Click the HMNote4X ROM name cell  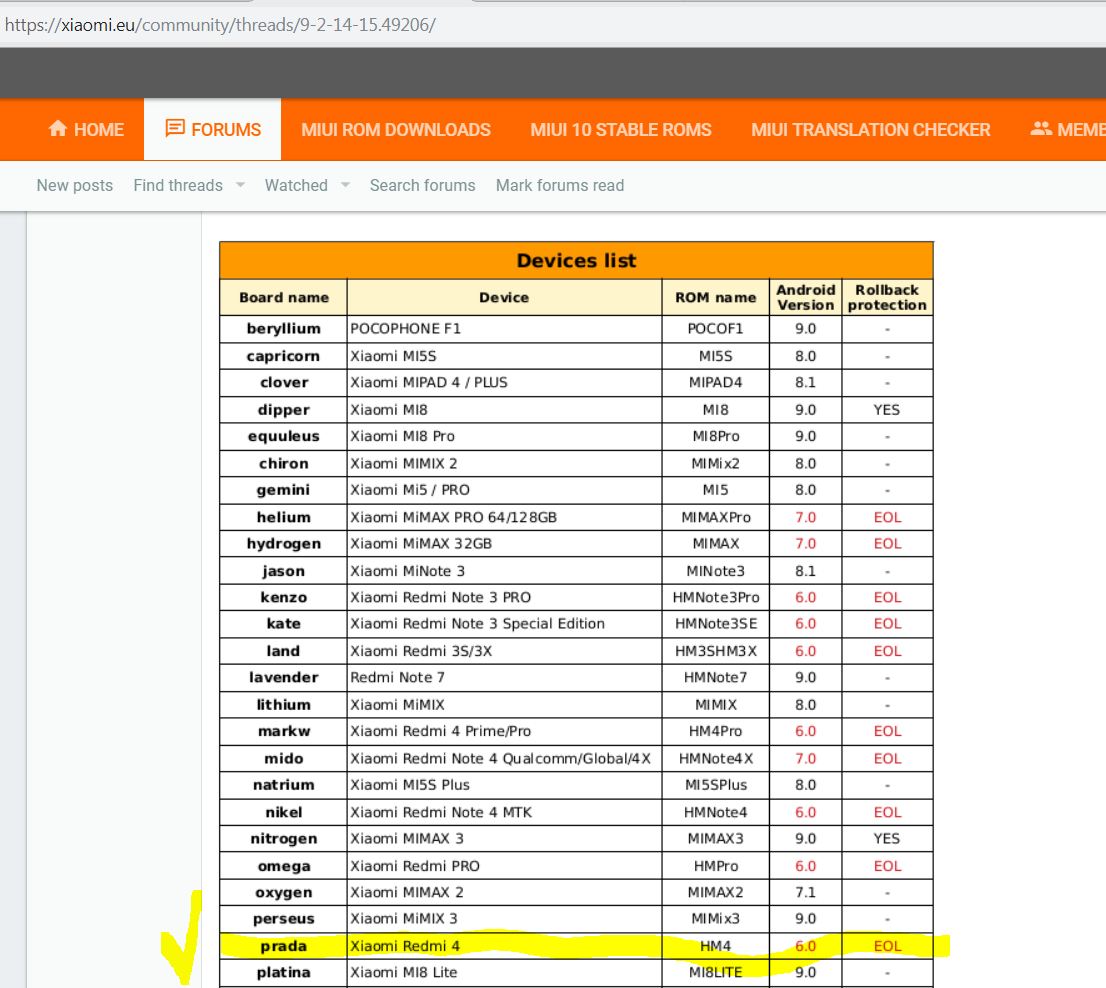click(716, 758)
